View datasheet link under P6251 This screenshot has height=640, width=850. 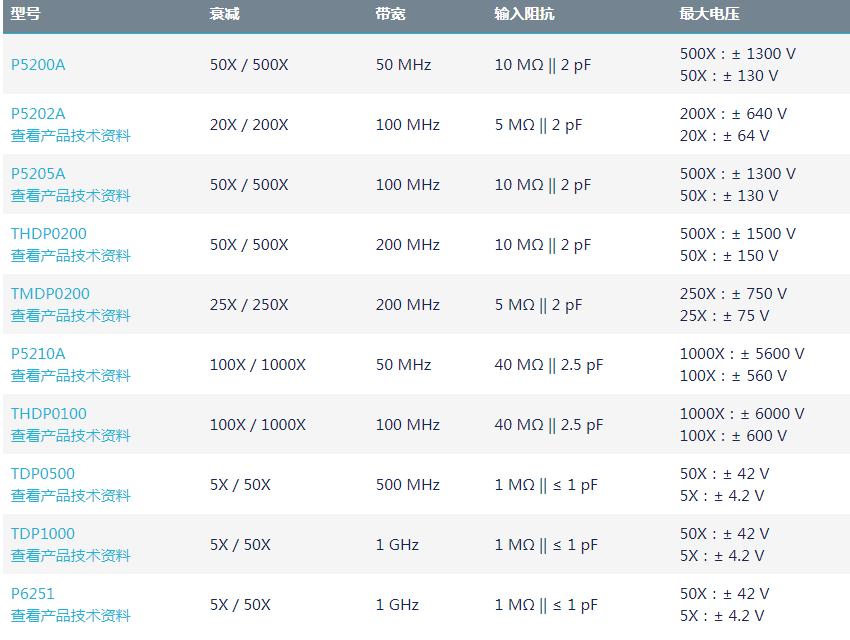pos(70,616)
